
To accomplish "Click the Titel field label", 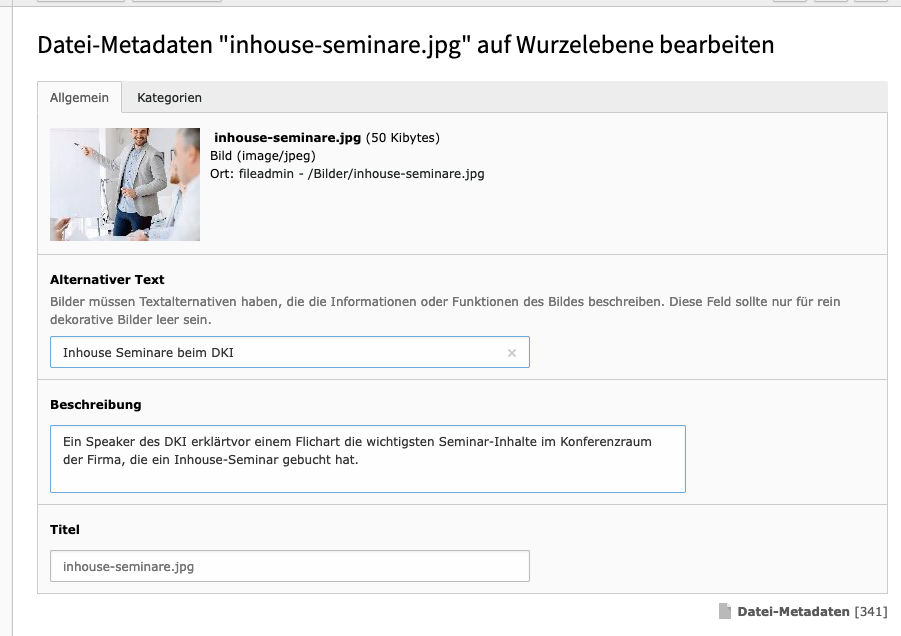I will (x=65, y=529).
